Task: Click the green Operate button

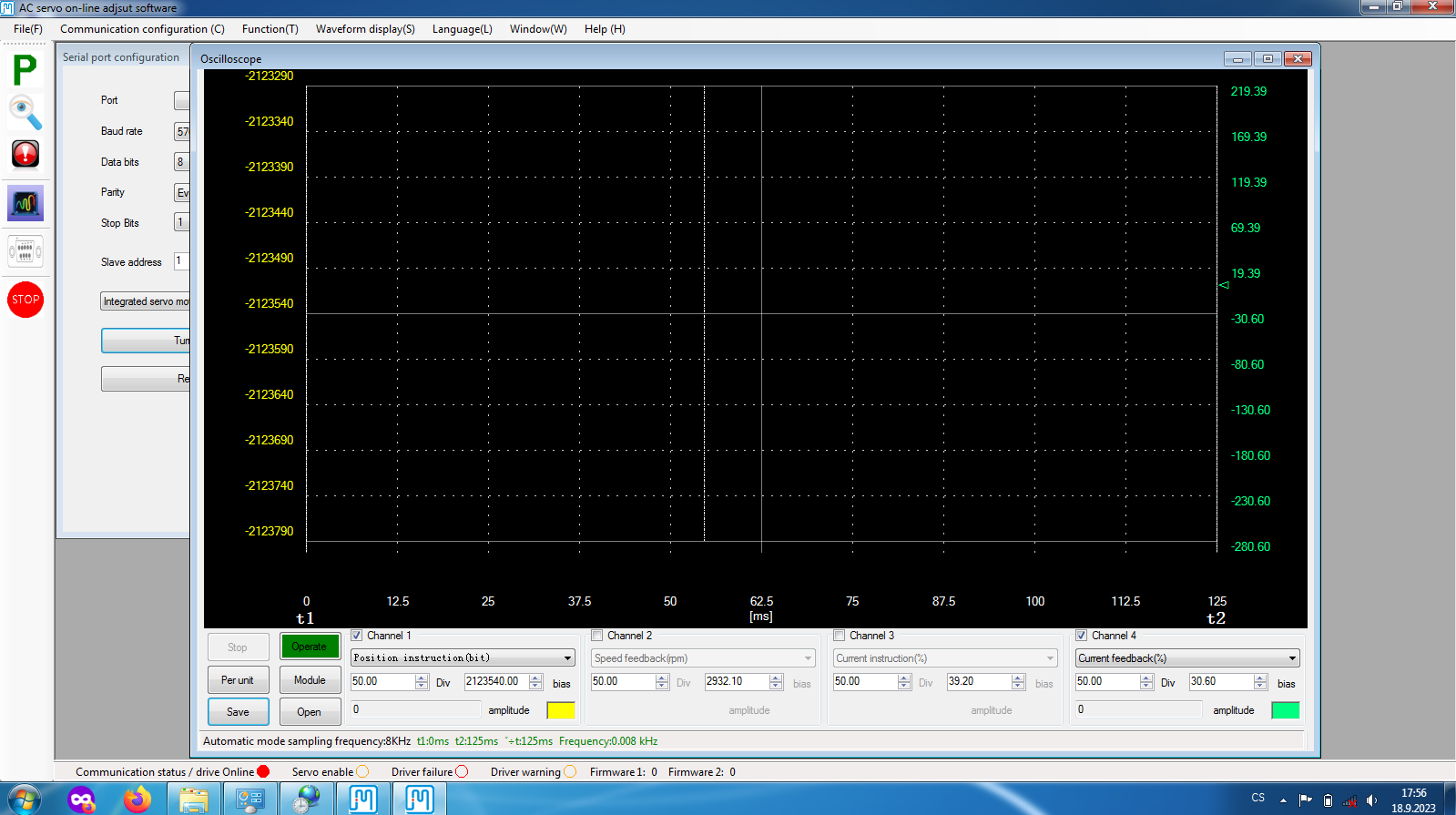Action: (310, 647)
